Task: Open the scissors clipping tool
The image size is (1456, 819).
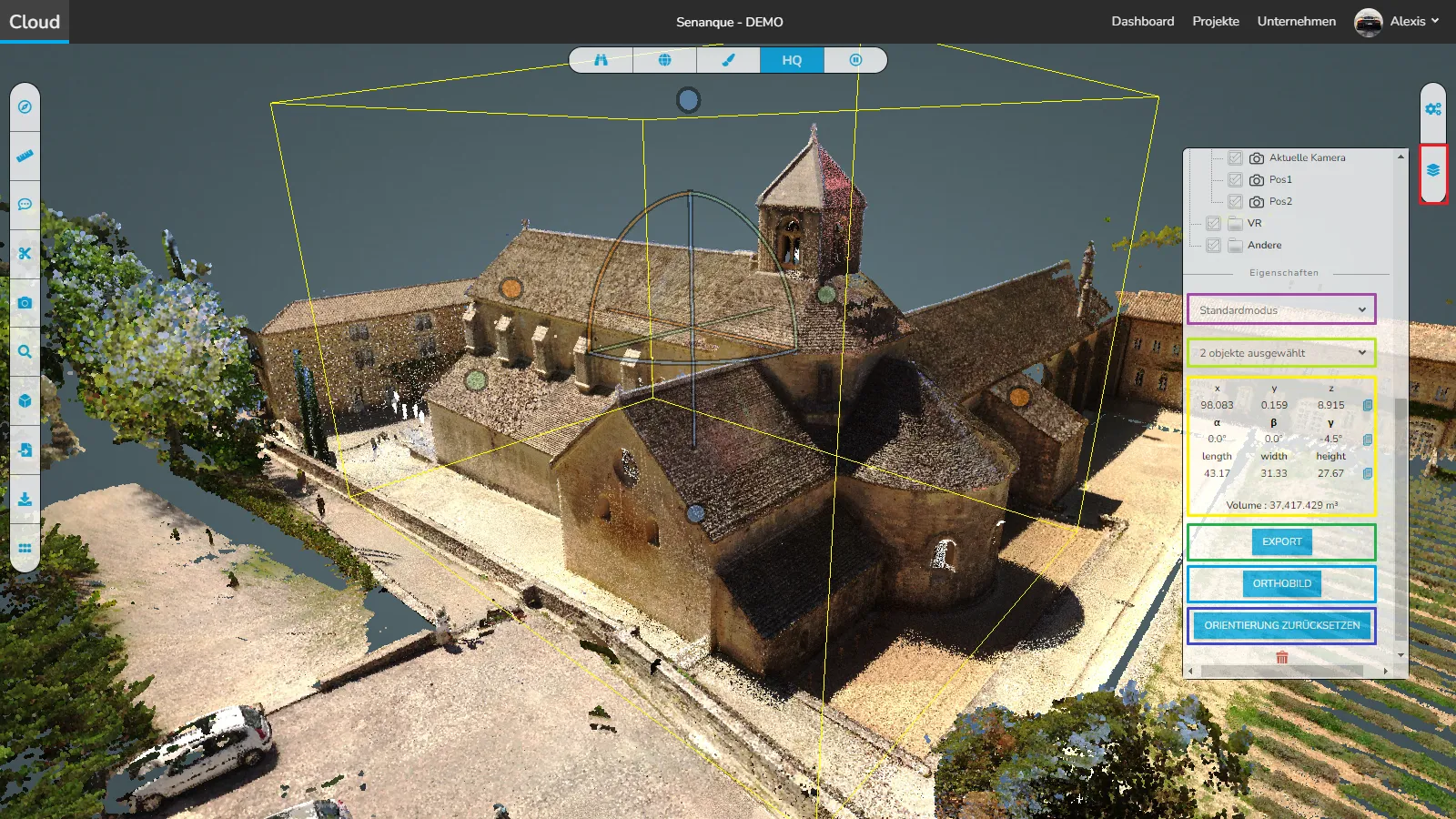Action: click(x=25, y=254)
